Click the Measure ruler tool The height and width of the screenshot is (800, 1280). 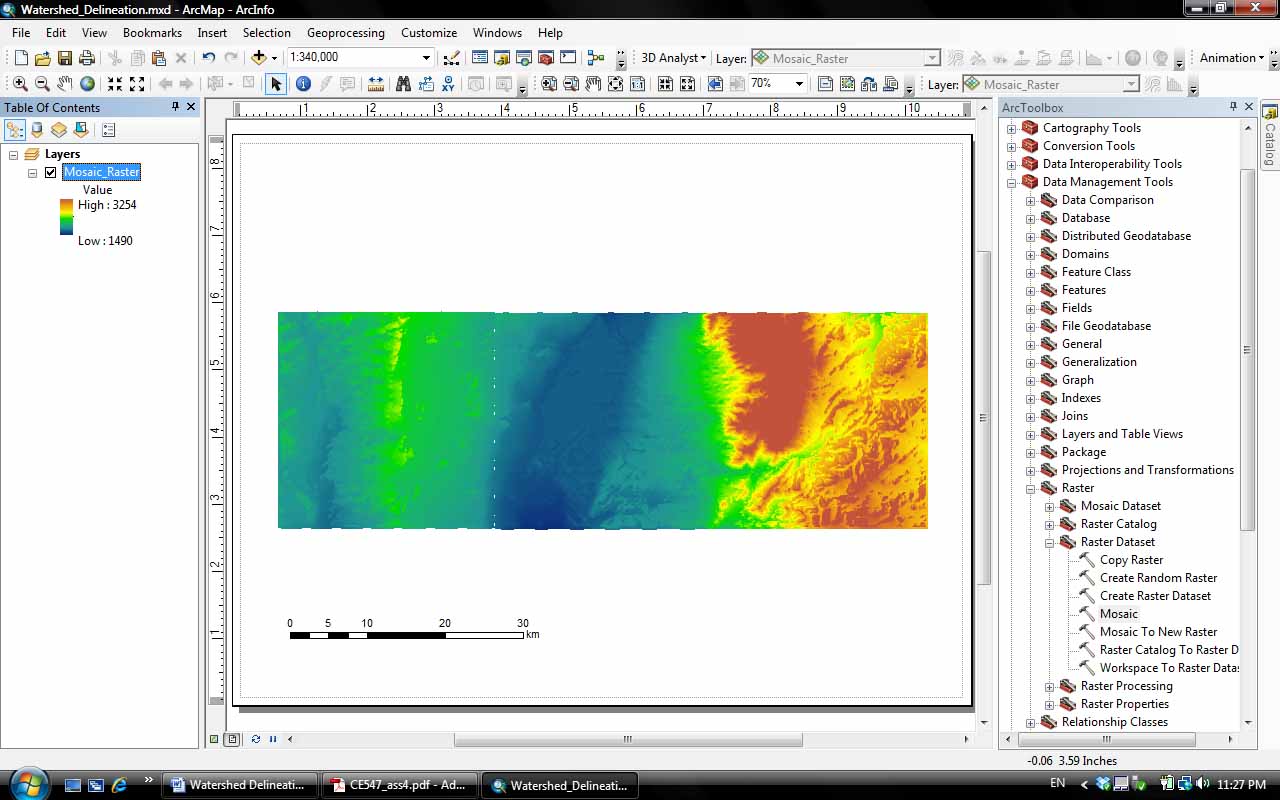(x=376, y=84)
